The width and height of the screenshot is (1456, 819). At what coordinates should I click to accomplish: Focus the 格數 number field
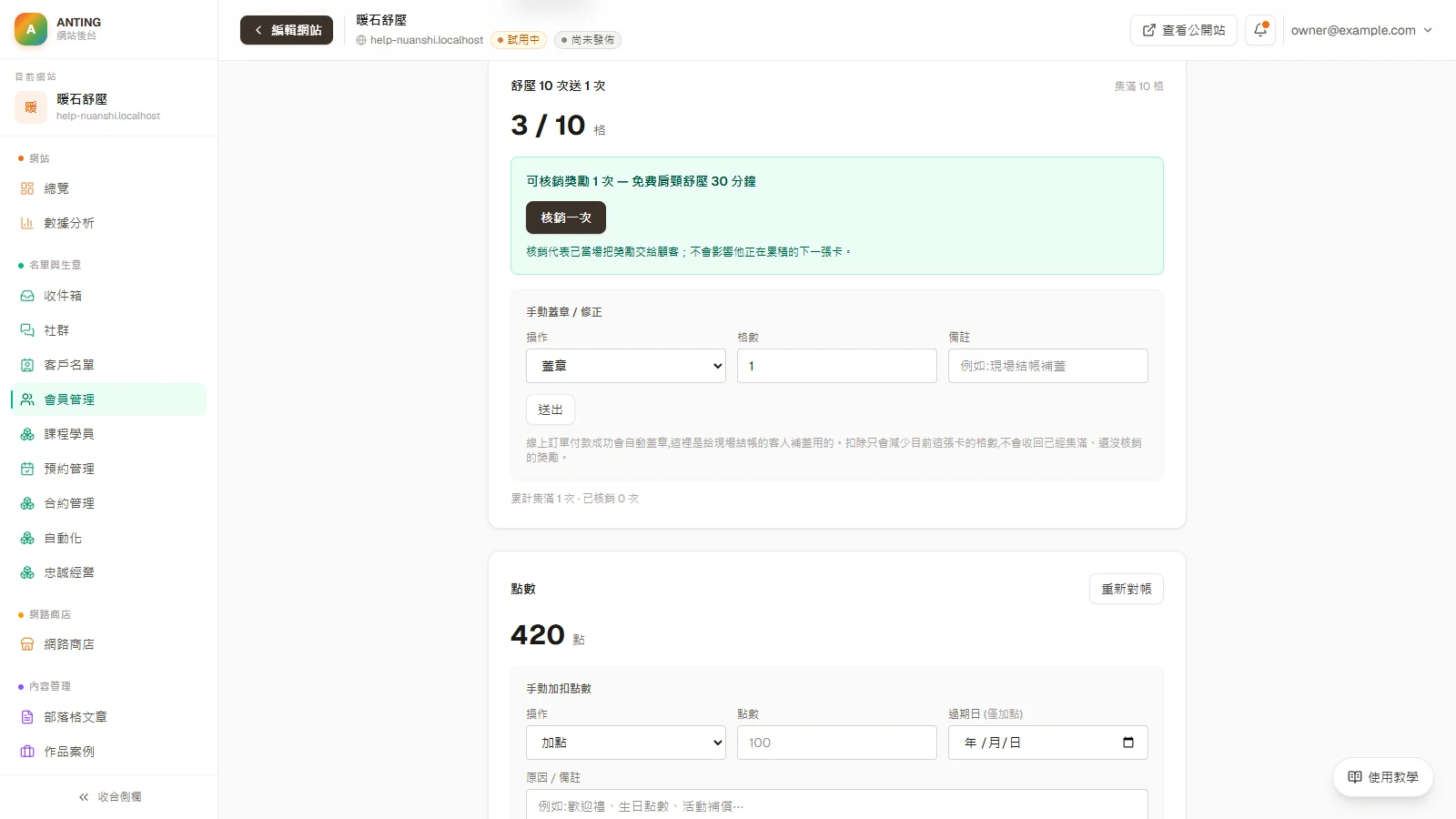click(x=837, y=366)
